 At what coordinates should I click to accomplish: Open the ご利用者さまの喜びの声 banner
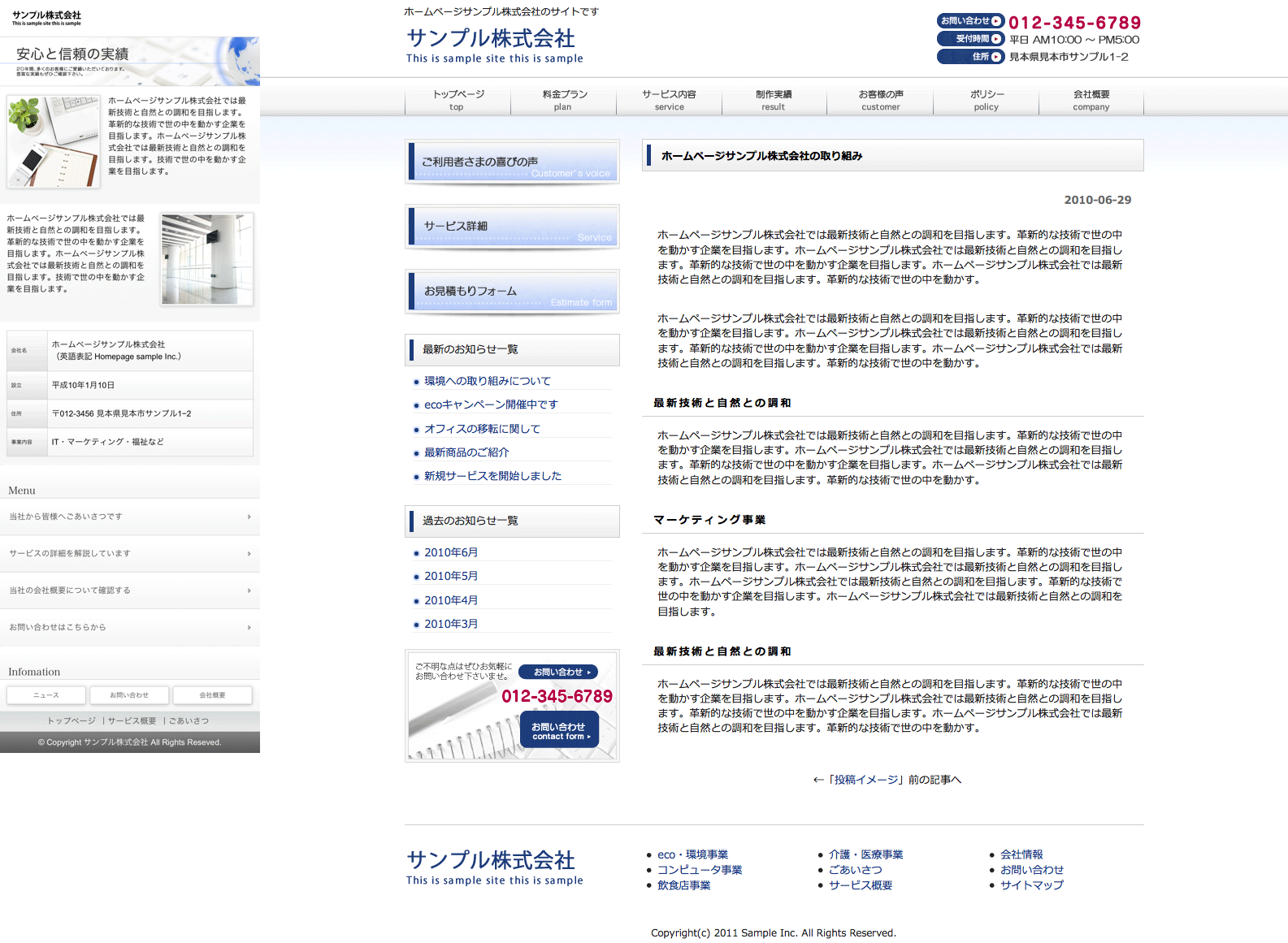coord(513,162)
